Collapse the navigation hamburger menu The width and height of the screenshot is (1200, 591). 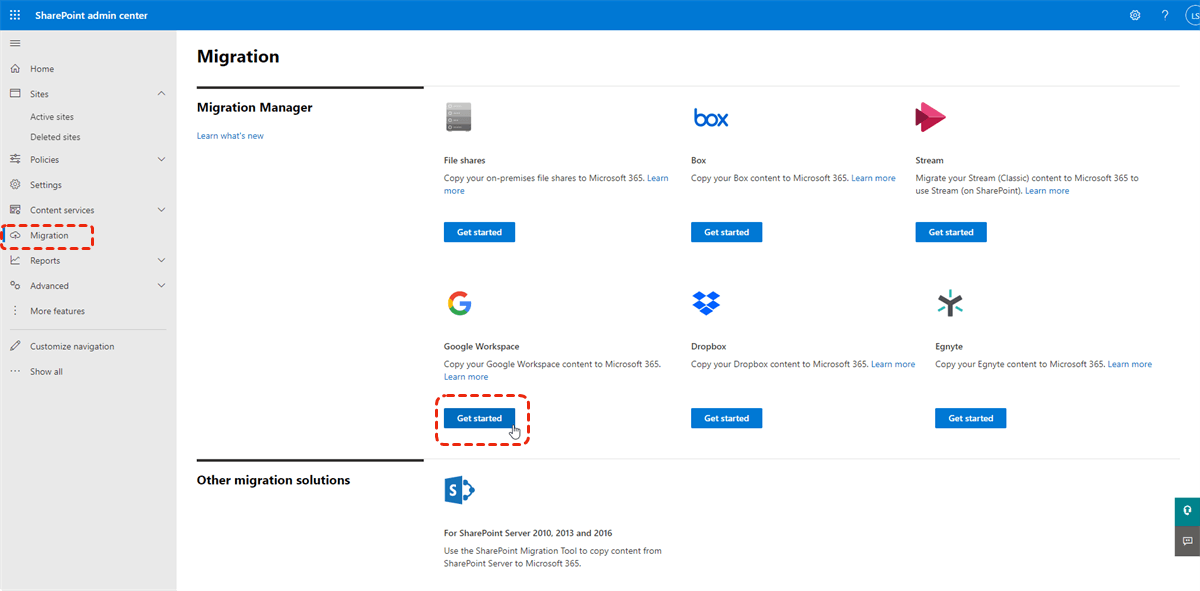15,43
